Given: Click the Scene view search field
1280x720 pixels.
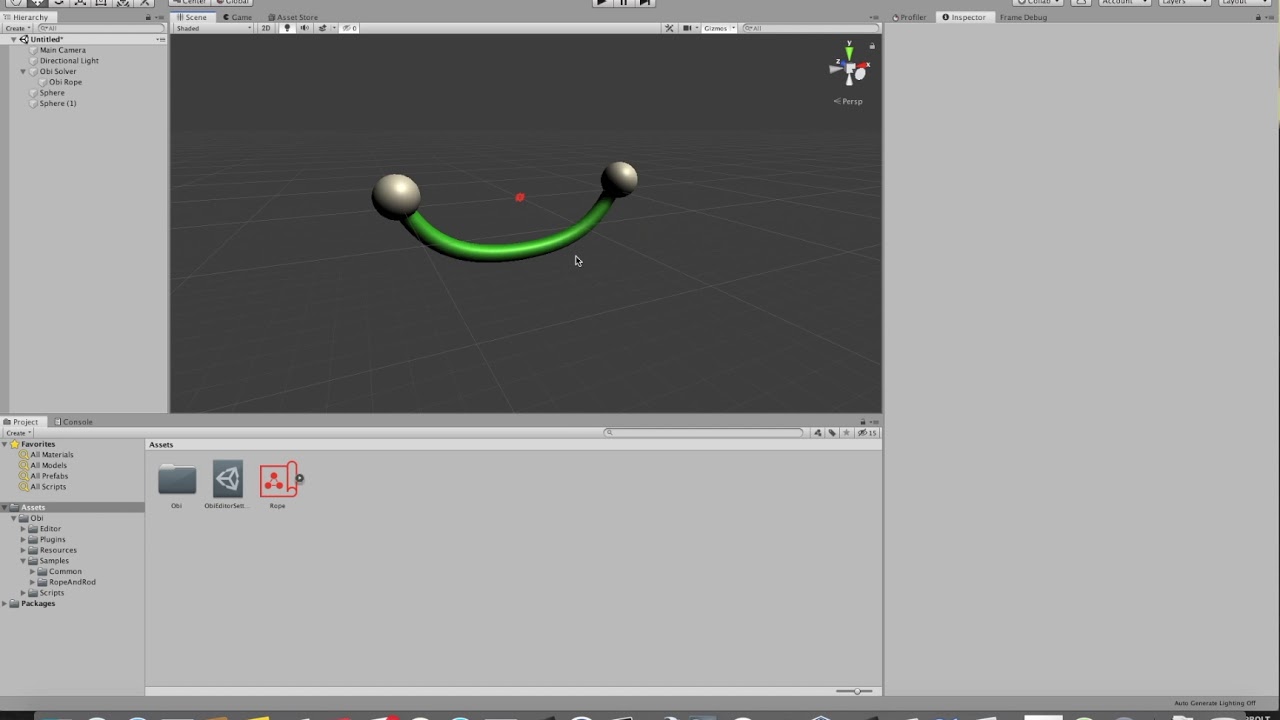Looking at the screenshot, I should [810, 28].
